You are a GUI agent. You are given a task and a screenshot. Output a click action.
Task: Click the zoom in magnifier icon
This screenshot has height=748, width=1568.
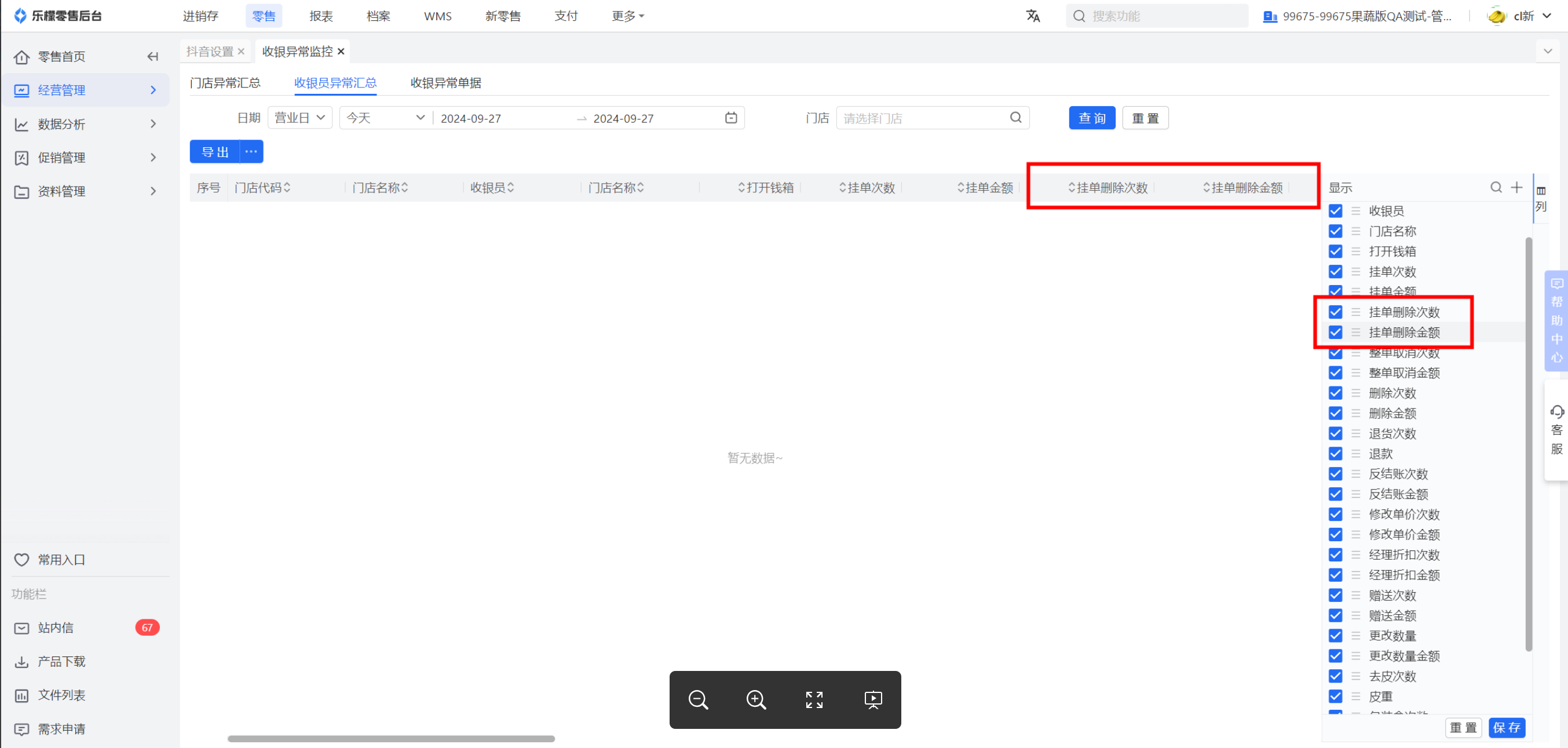pyautogui.click(x=756, y=699)
